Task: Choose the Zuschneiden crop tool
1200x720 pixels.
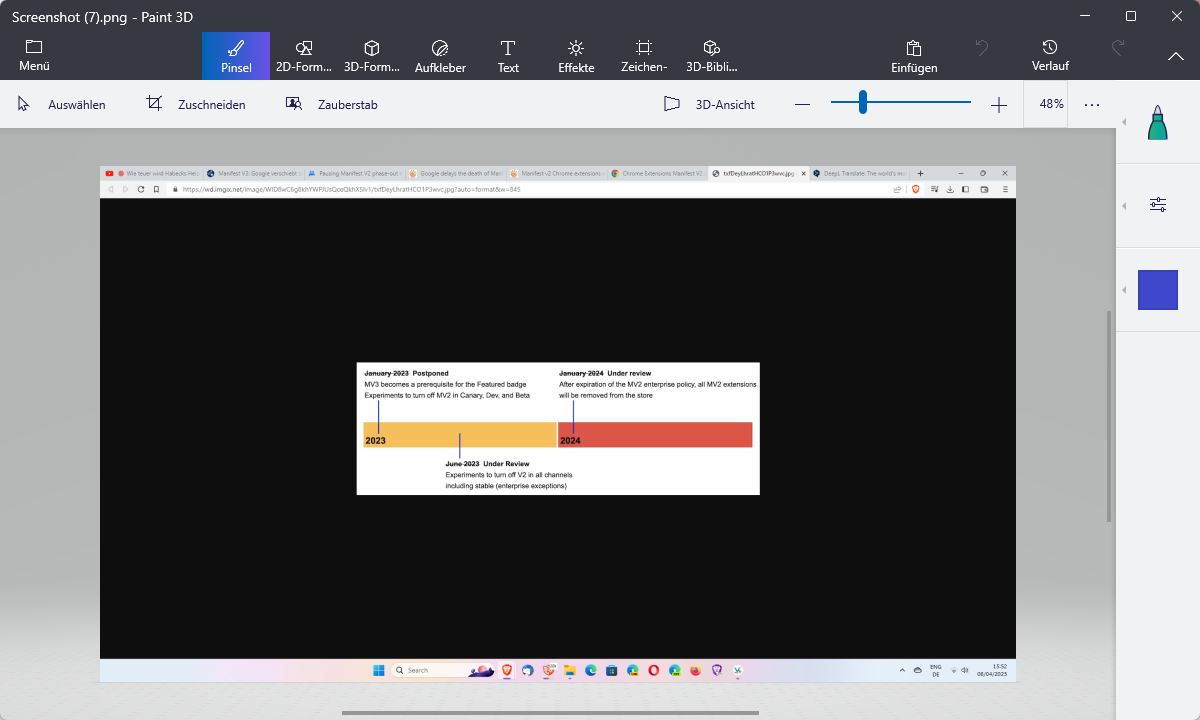Action: (x=196, y=104)
